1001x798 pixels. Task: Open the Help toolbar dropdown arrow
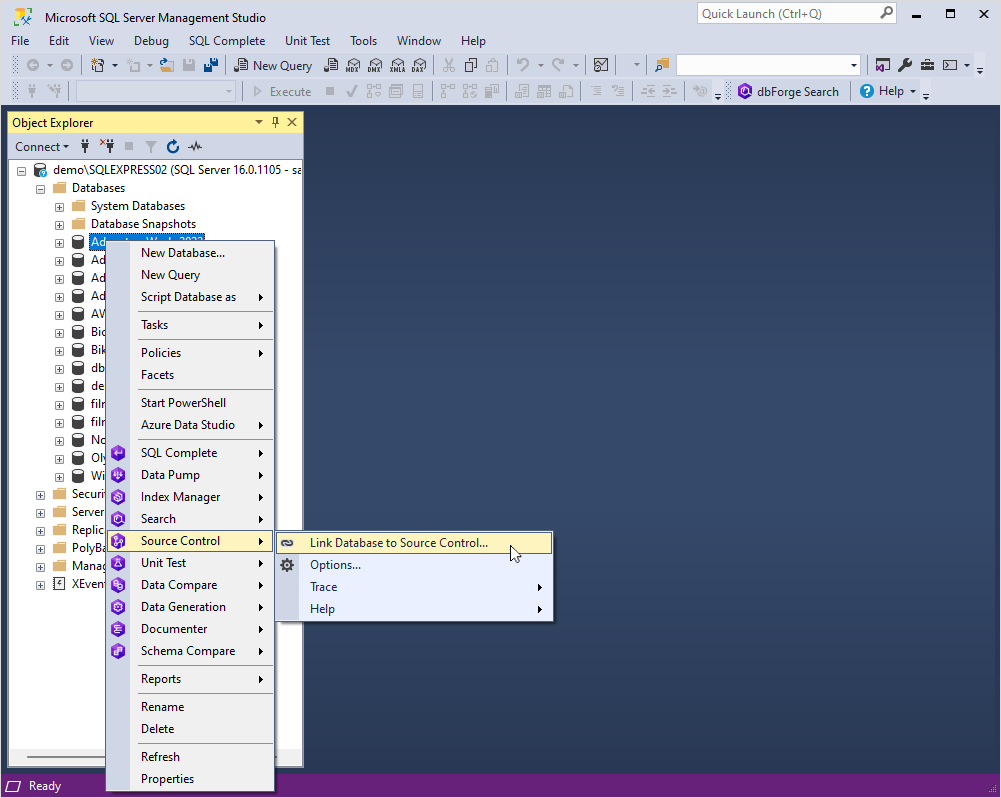tap(913, 91)
